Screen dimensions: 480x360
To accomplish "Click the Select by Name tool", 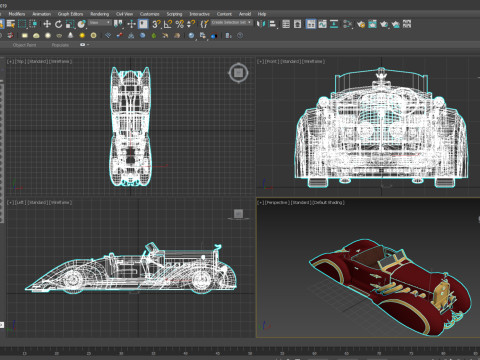I will click(11, 24).
